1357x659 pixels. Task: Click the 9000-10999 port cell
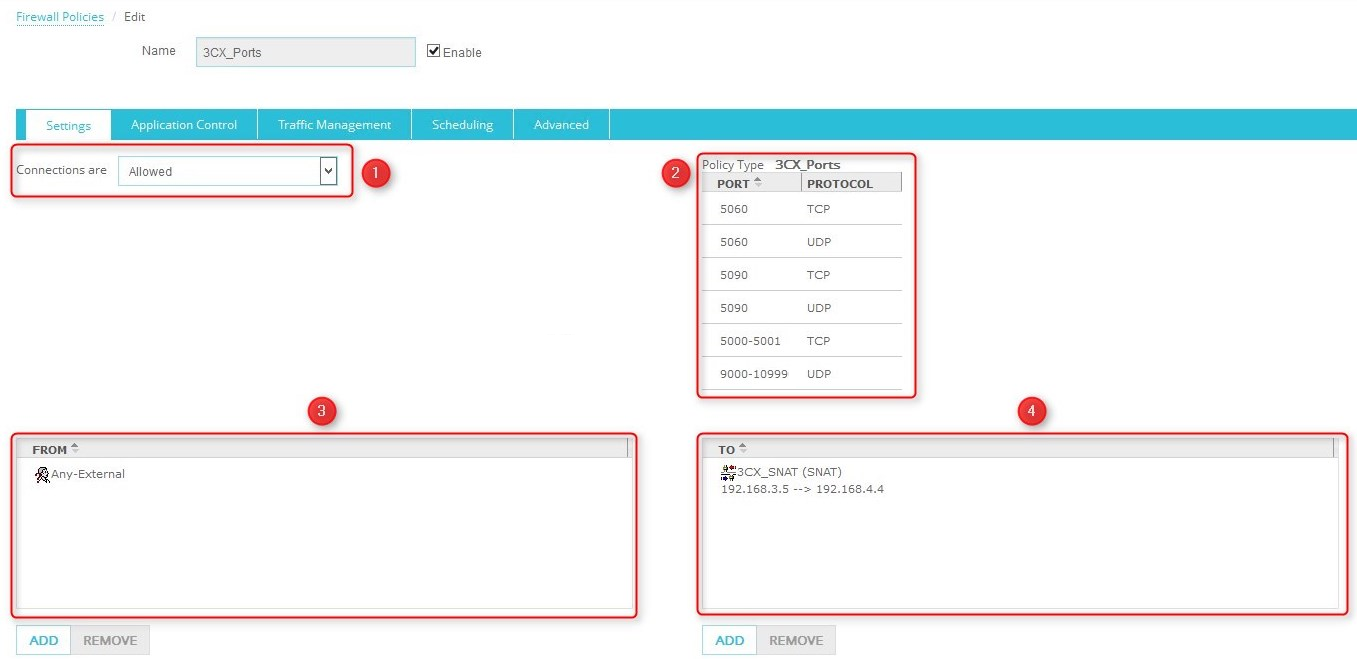coord(754,374)
